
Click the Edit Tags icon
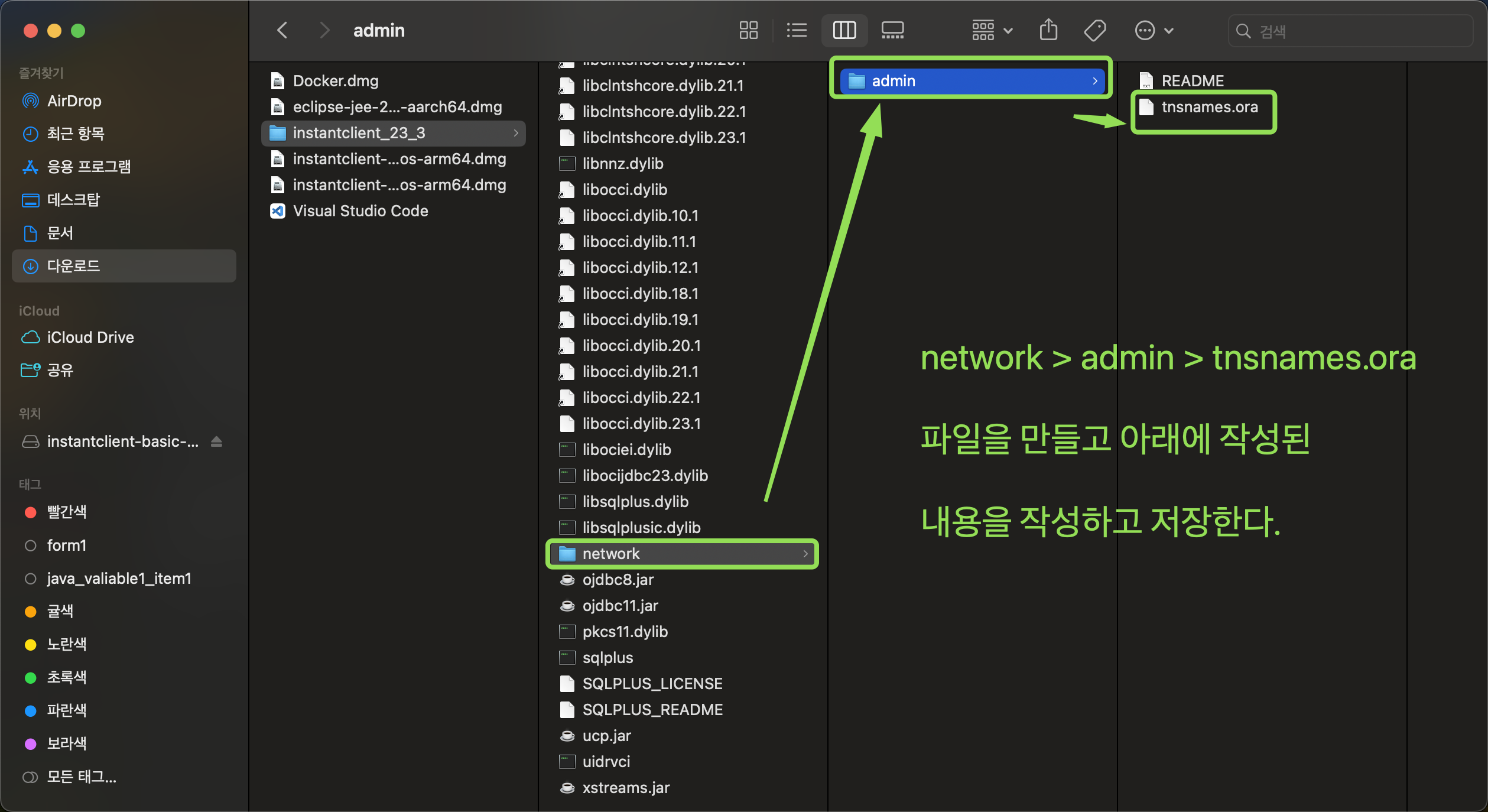tap(1094, 30)
